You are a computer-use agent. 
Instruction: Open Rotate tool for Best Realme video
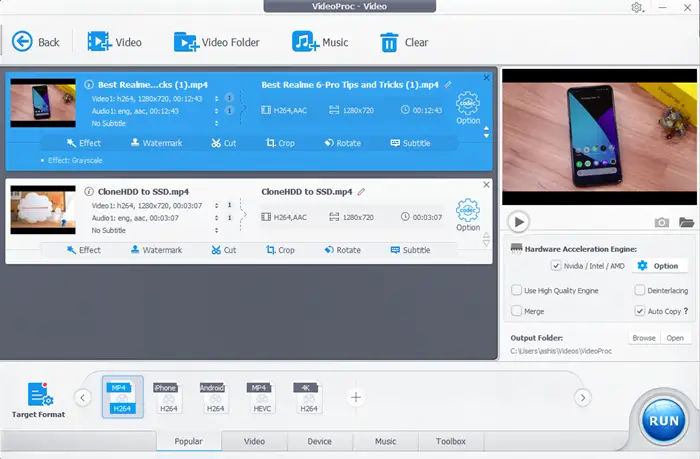pyautogui.click(x=342, y=143)
